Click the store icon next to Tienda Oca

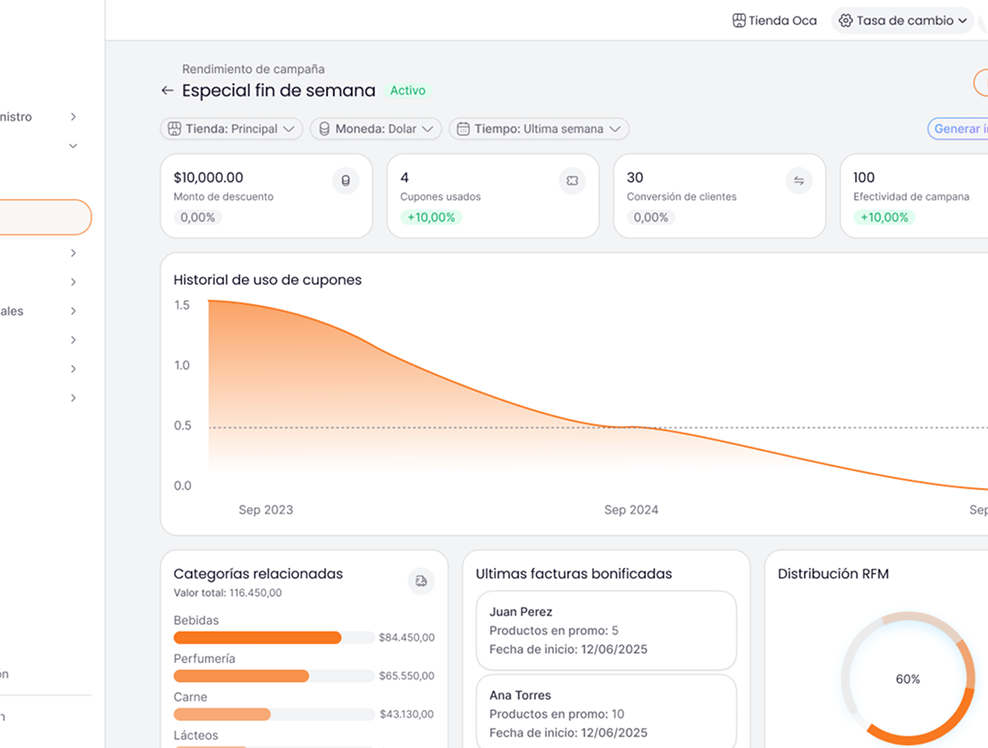click(739, 20)
